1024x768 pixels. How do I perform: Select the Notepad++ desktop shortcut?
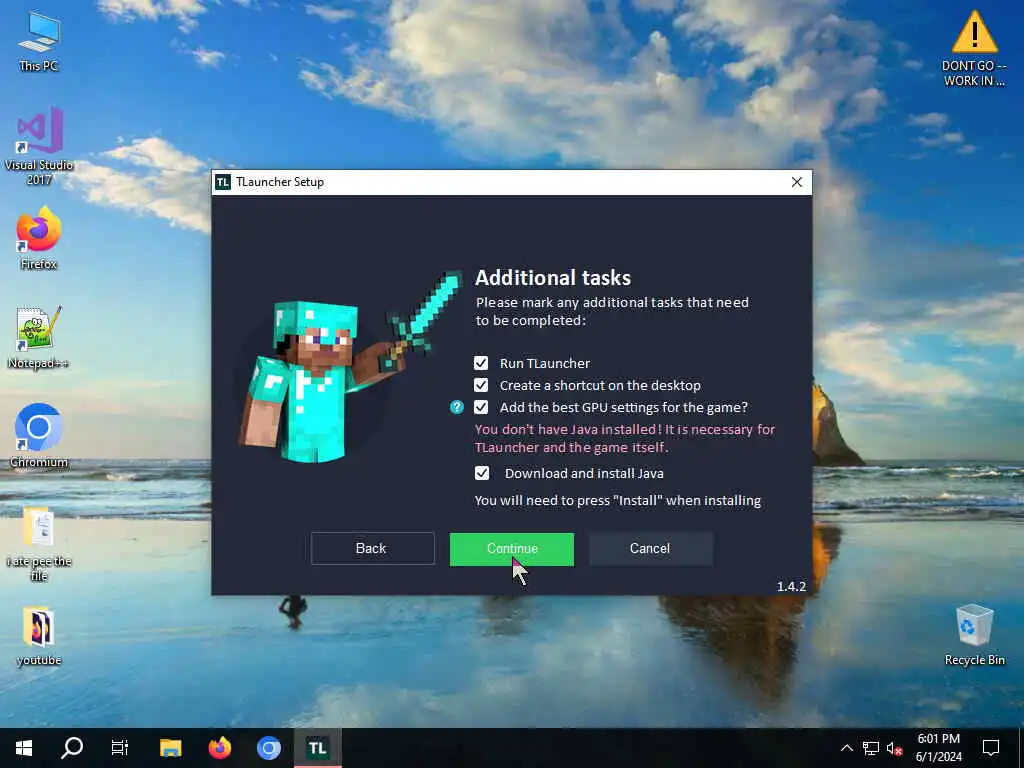39,338
